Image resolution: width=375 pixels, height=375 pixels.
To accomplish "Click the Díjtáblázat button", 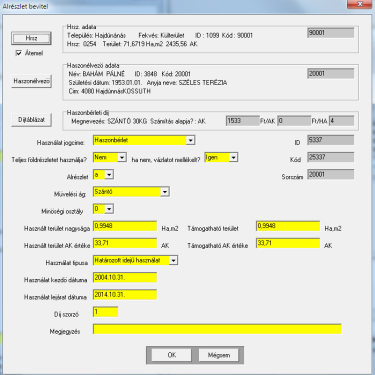I will coord(31,120).
